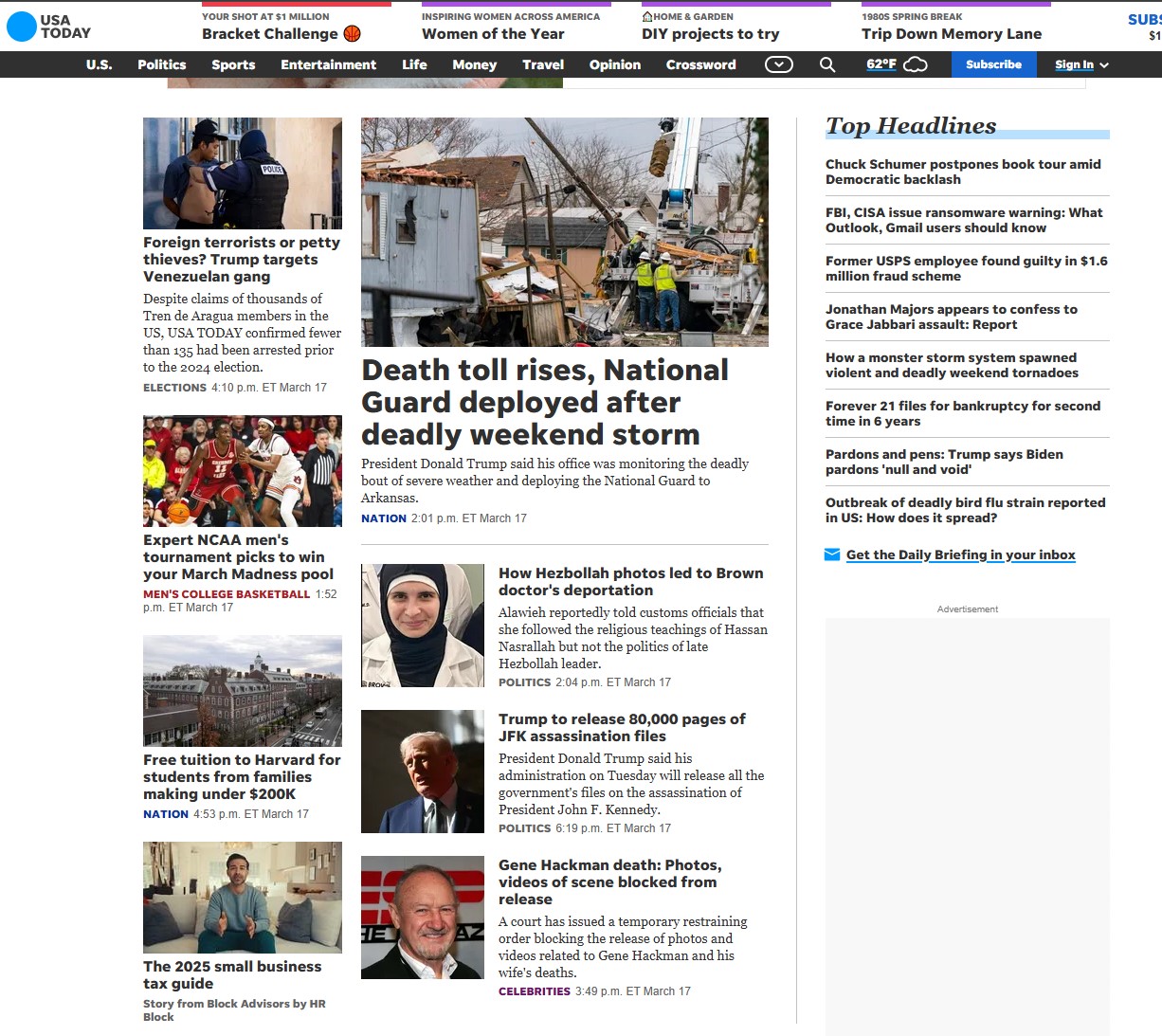Open the Life section
The image size is (1162, 1036).
coord(414,64)
